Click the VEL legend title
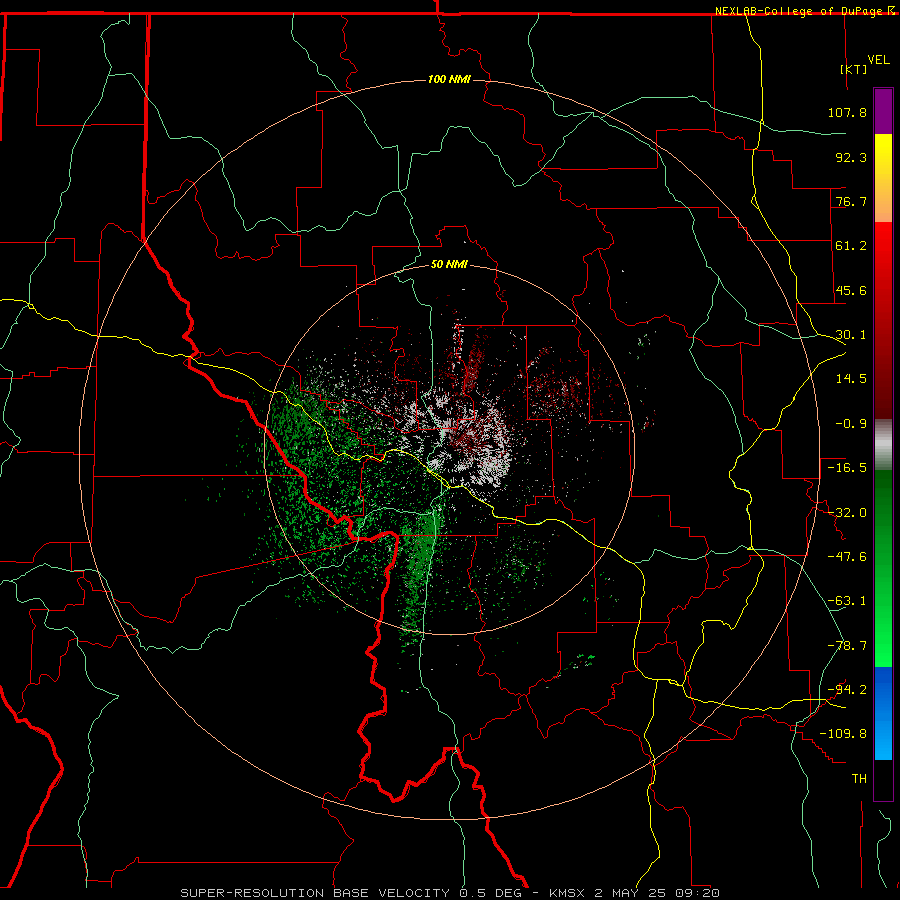This screenshot has height=900, width=900. click(x=878, y=60)
